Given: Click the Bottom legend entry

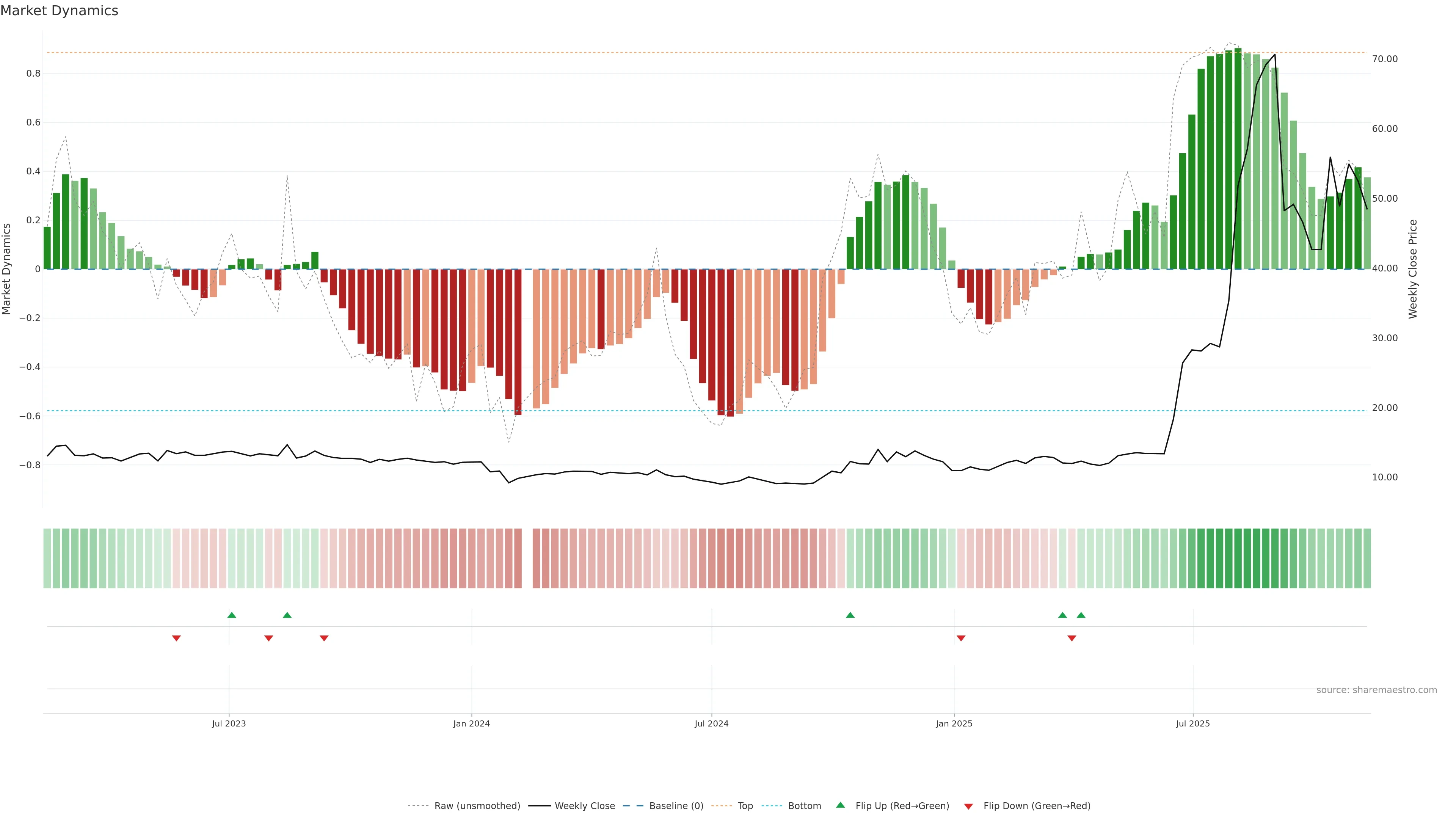Looking at the screenshot, I should click(804, 805).
